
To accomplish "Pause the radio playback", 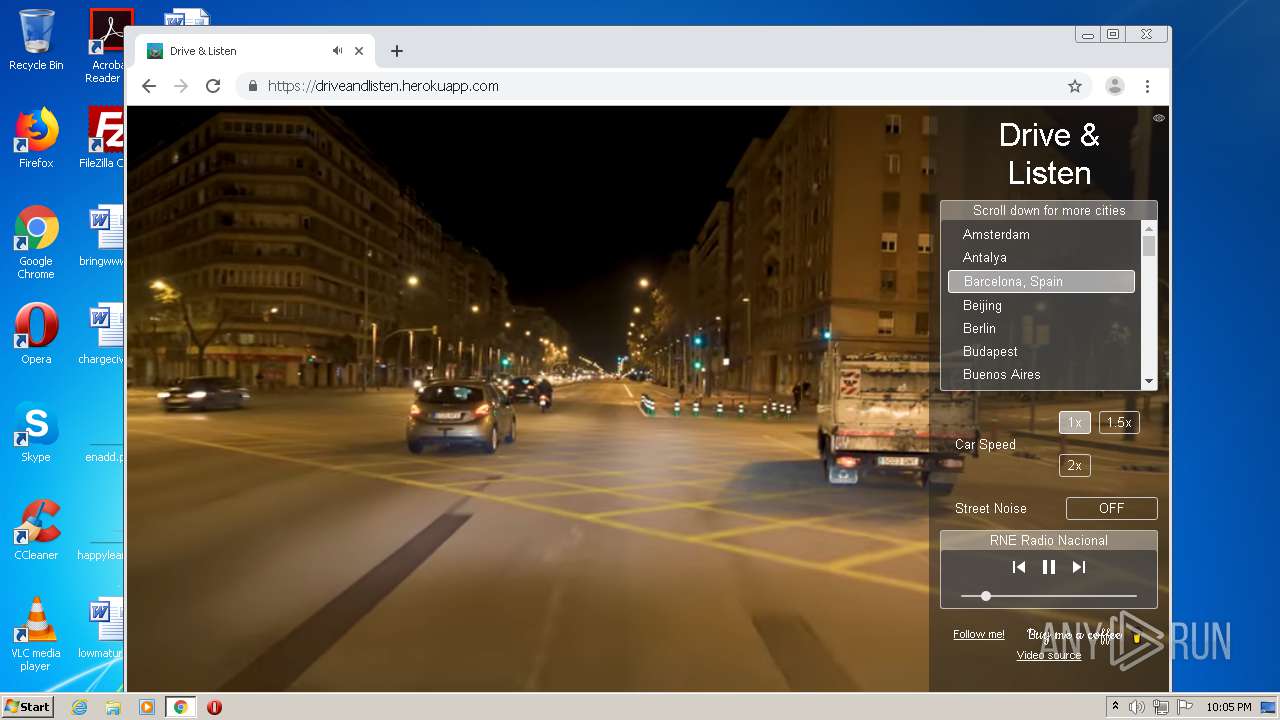I will (x=1049, y=567).
